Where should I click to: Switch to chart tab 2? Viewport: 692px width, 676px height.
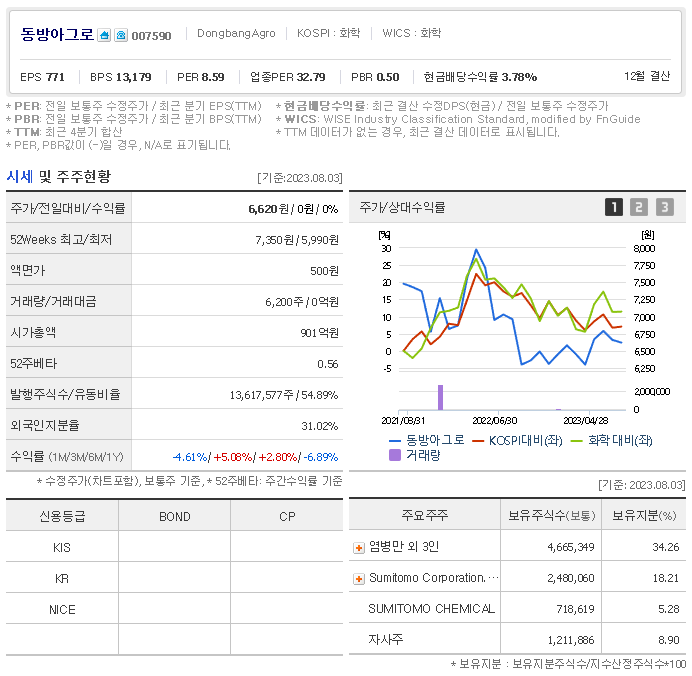(x=639, y=207)
